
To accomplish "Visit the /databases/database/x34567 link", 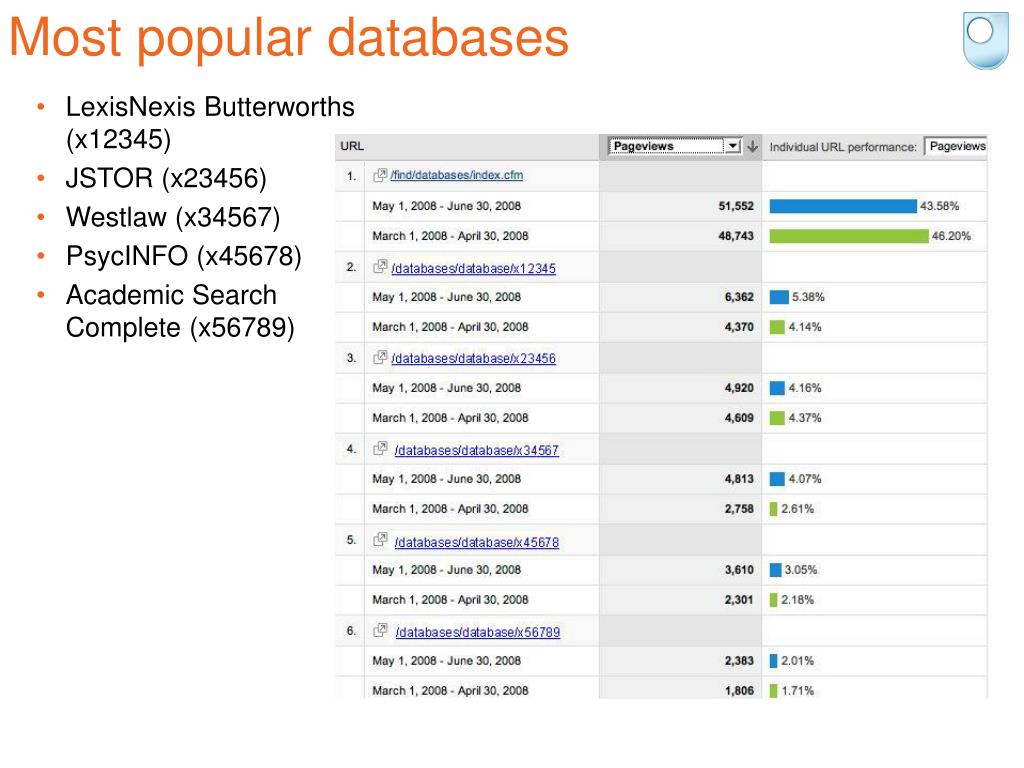I will click(x=477, y=450).
